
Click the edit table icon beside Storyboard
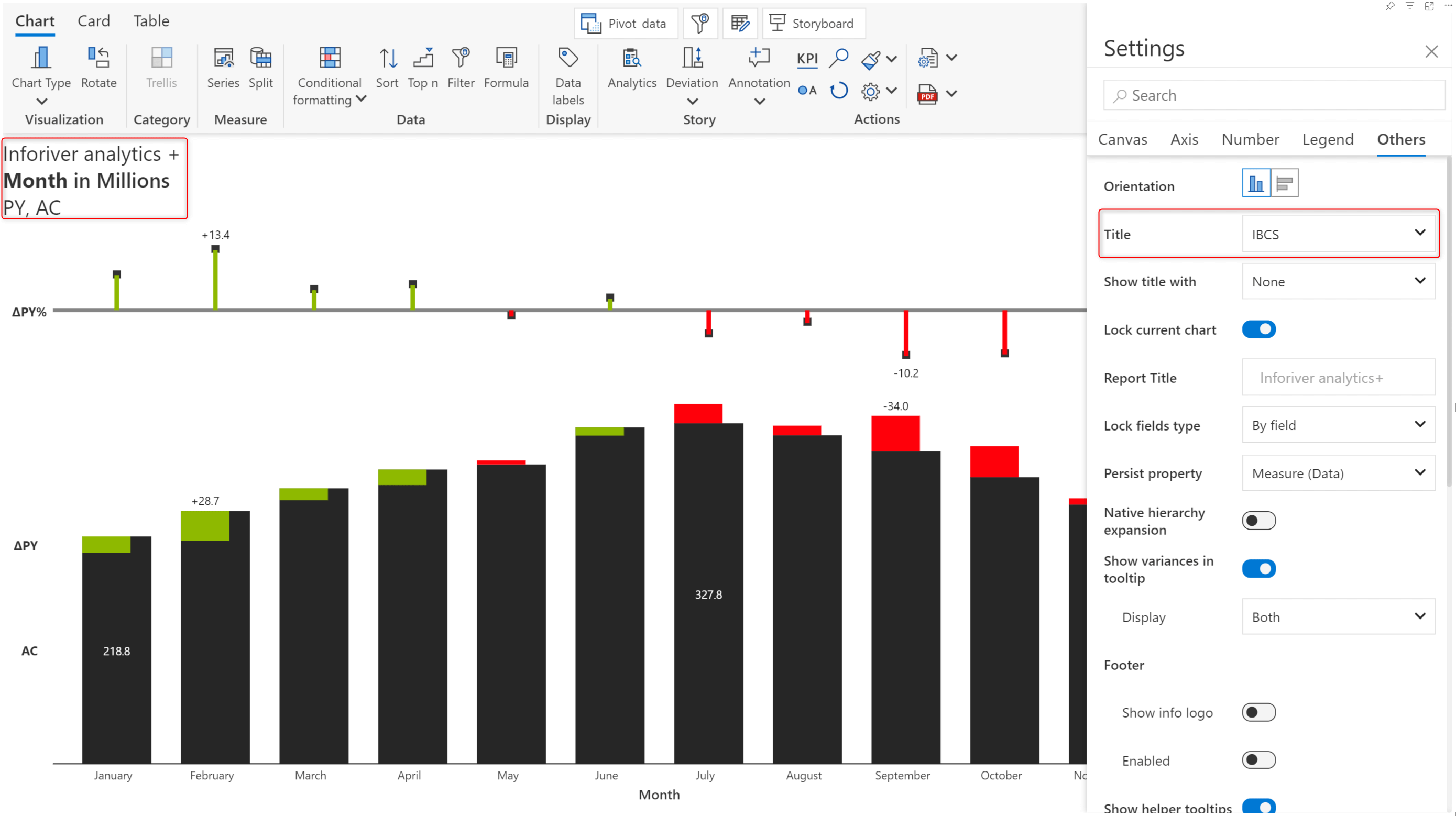(740, 23)
